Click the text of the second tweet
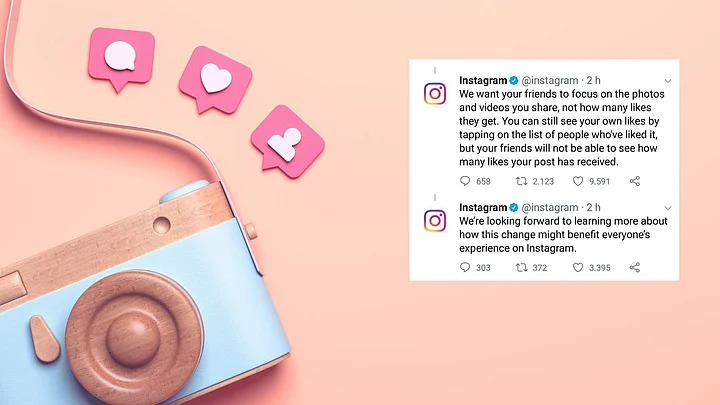 563,235
